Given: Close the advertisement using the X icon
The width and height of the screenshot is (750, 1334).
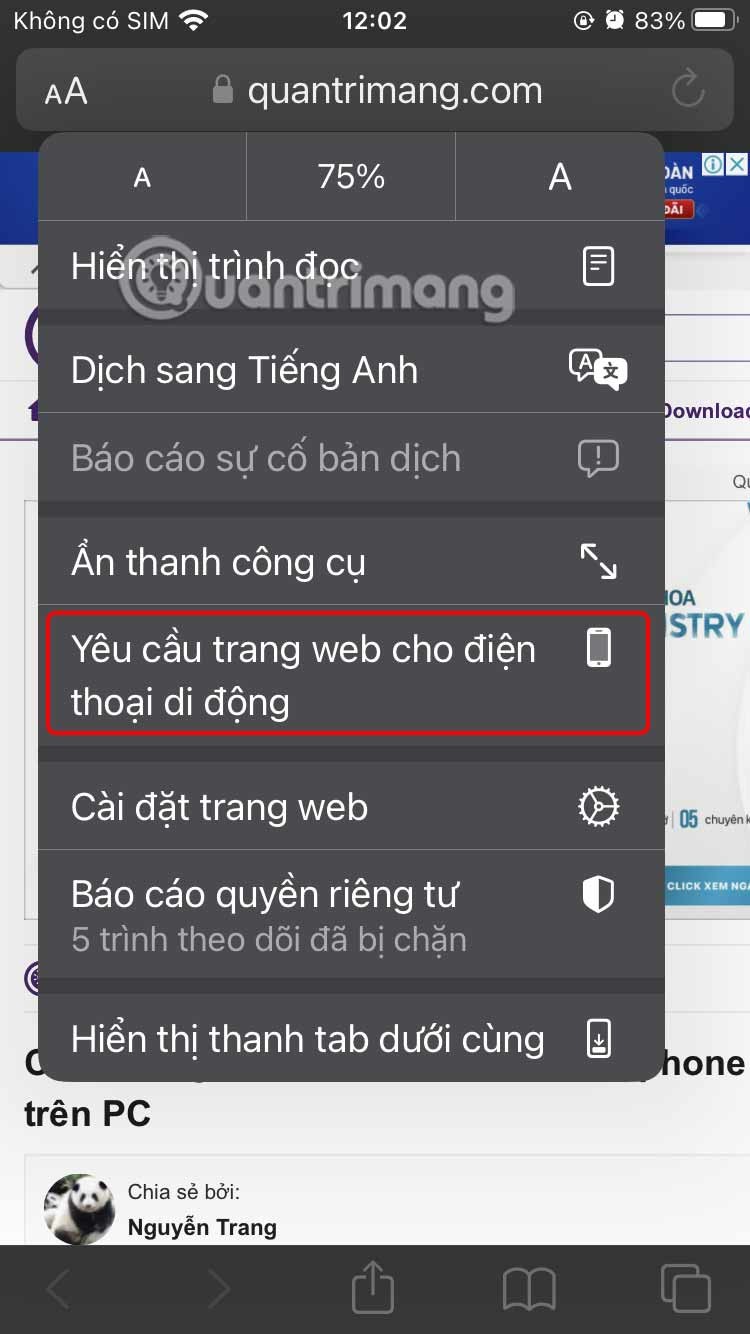Looking at the screenshot, I should click(x=736, y=164).
